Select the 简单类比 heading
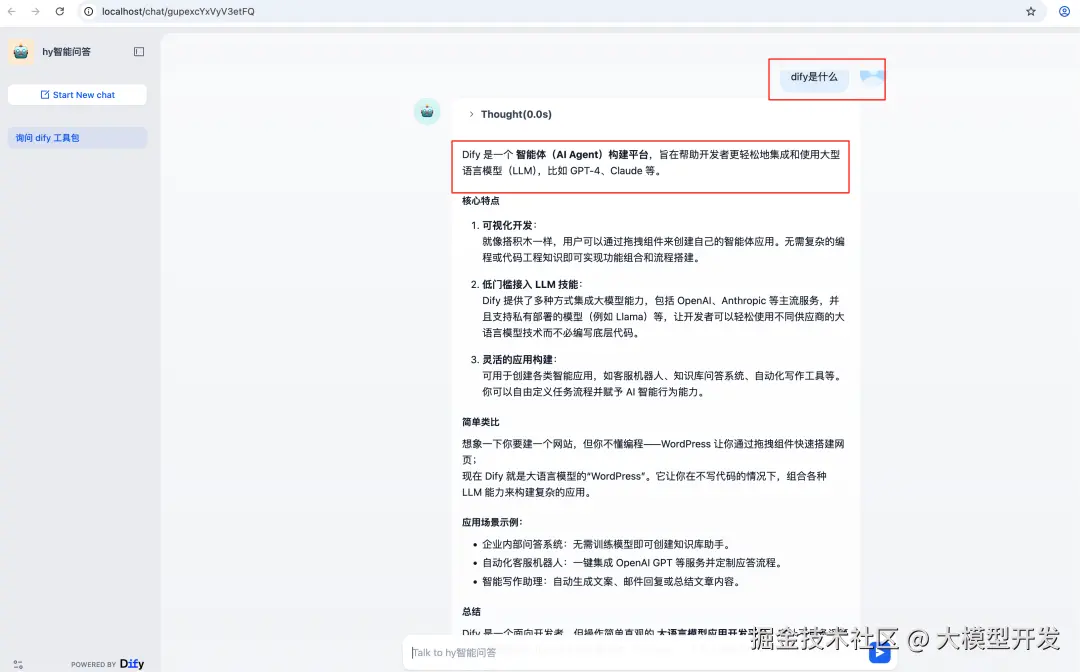Image resolution: width=1080 pixels, height=672 pixels. (x=481, y=422)
